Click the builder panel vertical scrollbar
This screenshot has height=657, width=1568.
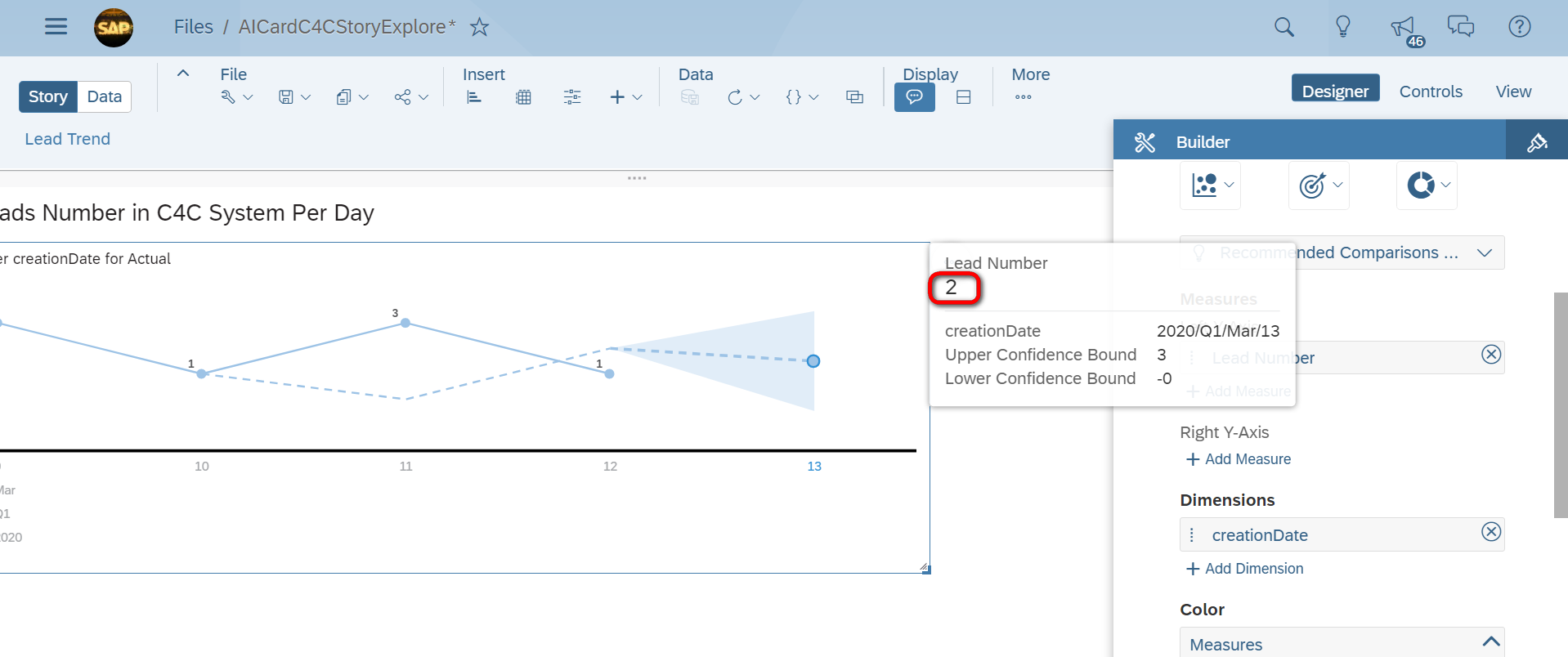click(x=1561, y=405)
